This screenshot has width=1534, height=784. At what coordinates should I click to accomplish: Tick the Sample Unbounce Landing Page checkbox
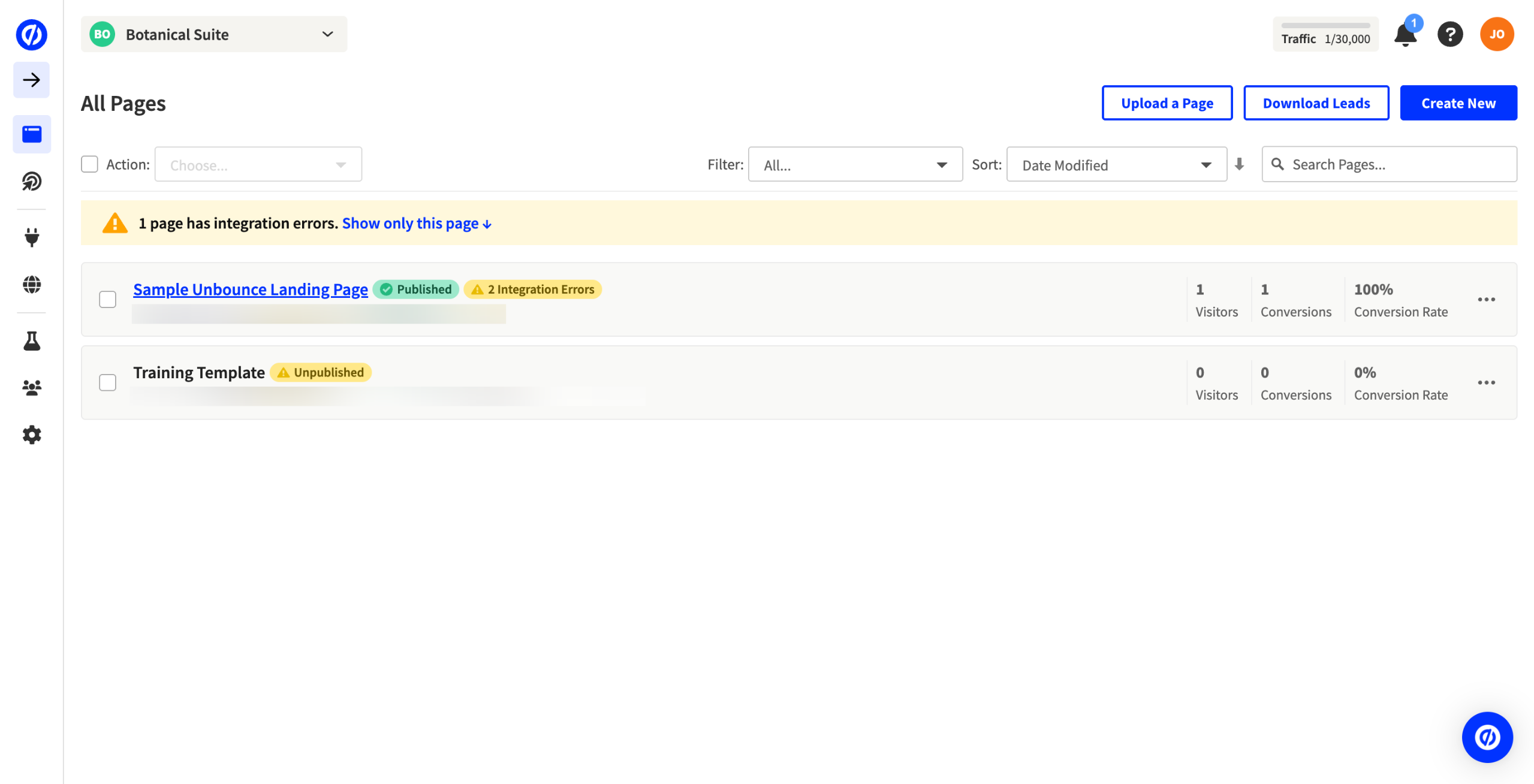107,299
